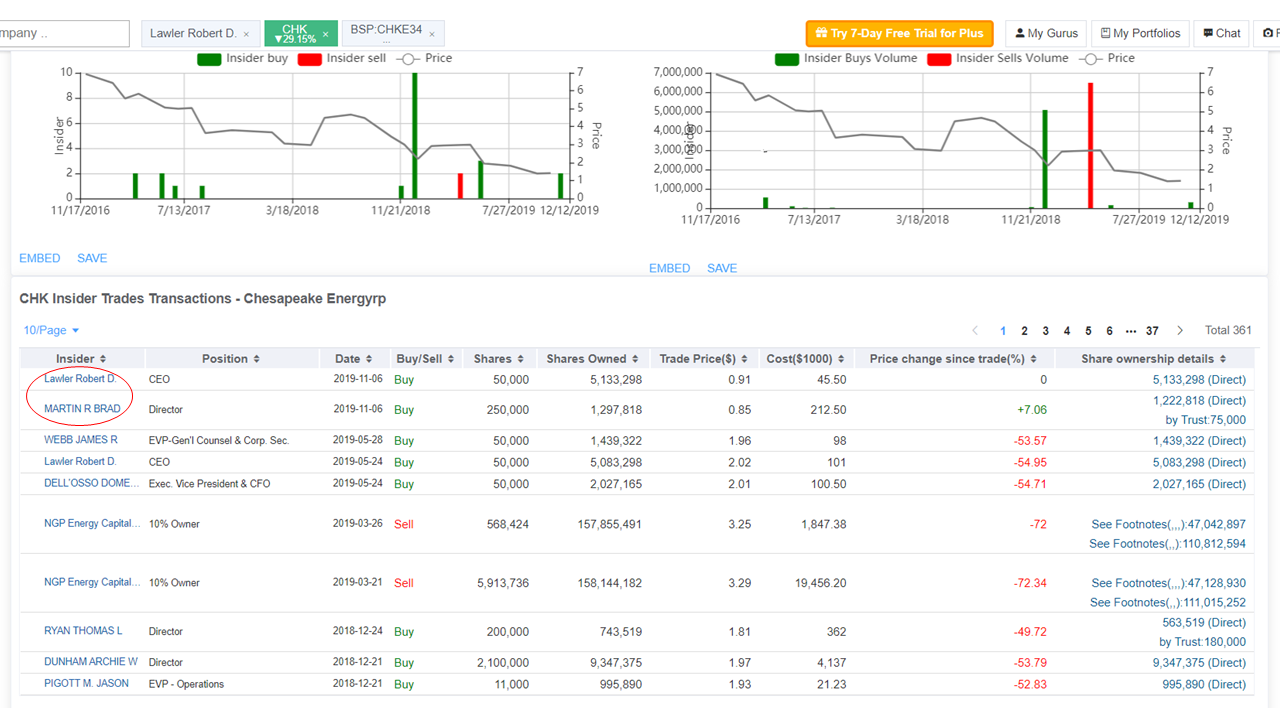The width and height of the screenshot is (1280, 720).
Task: Select page 2 in pagination
Action: (1024, 331)
